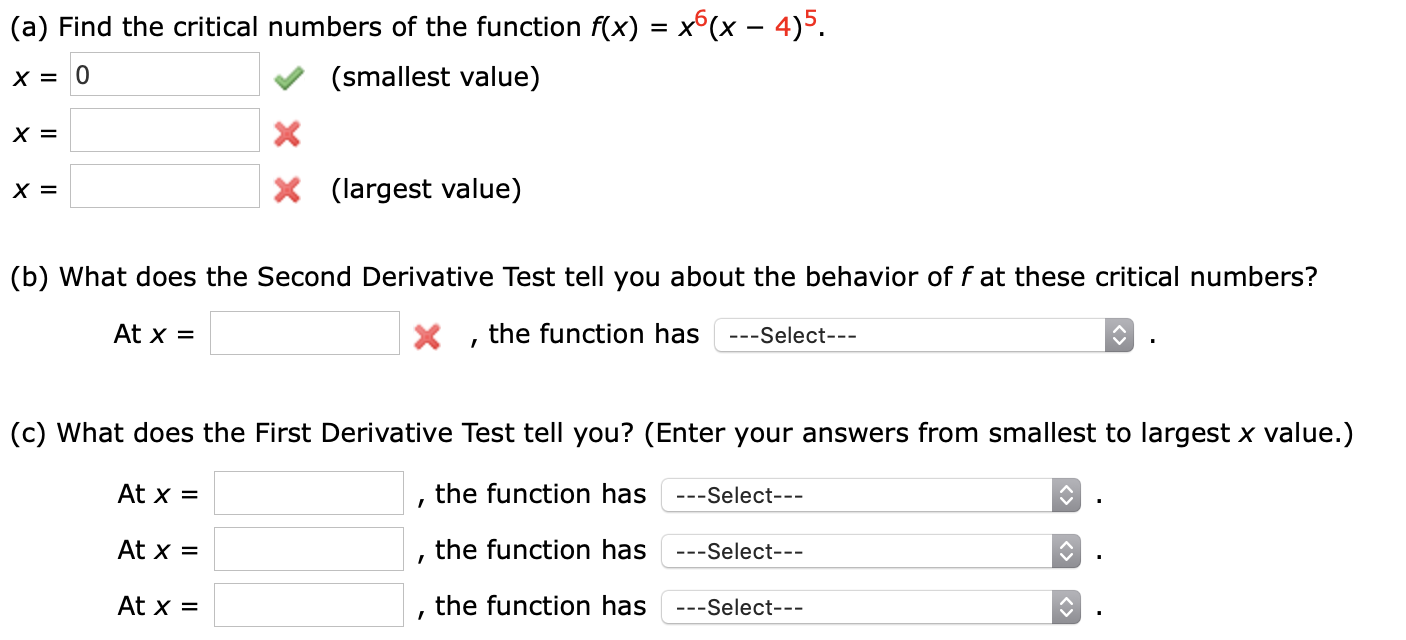Click the red X beside the second critical number
The image size is (1406, 640).
point(288,132)
